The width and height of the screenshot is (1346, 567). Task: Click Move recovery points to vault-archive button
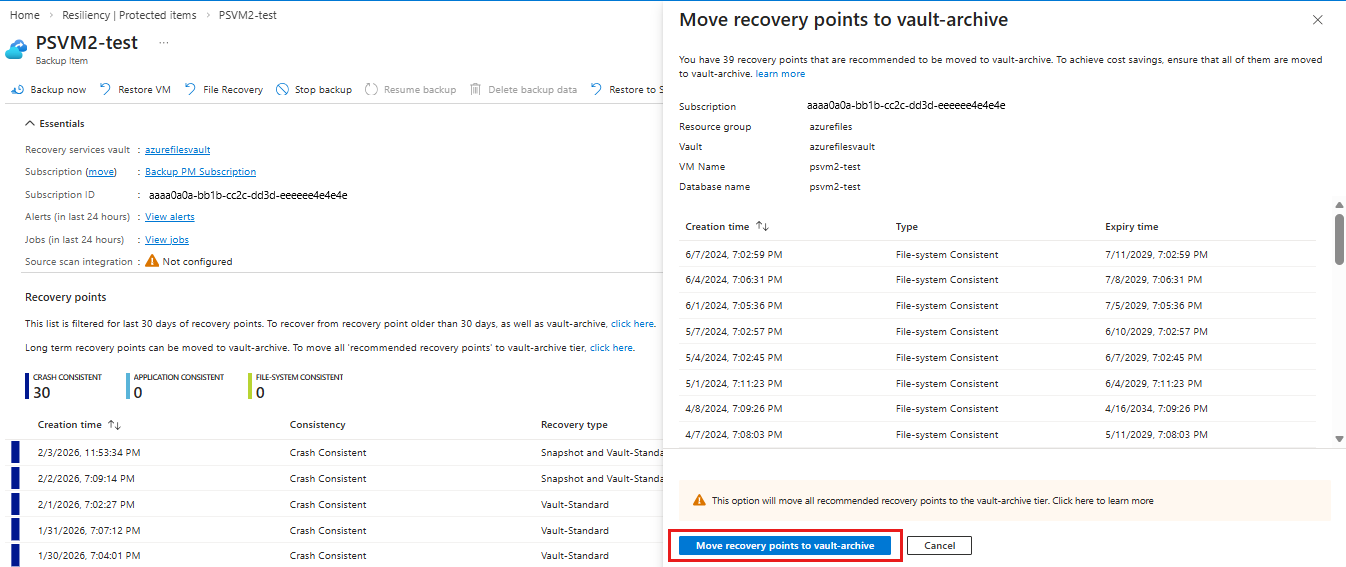point(785,546)
